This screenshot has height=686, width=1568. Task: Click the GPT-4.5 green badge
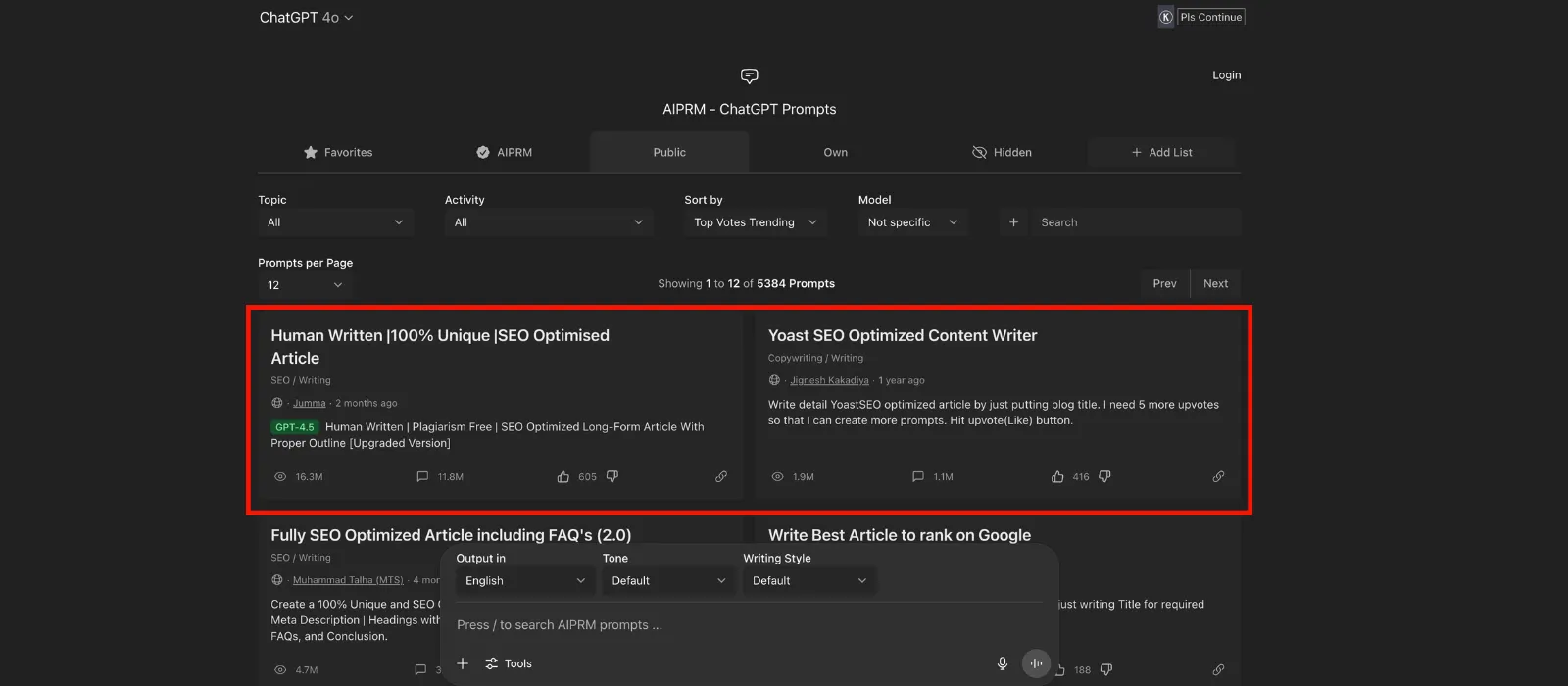(294, 427)
